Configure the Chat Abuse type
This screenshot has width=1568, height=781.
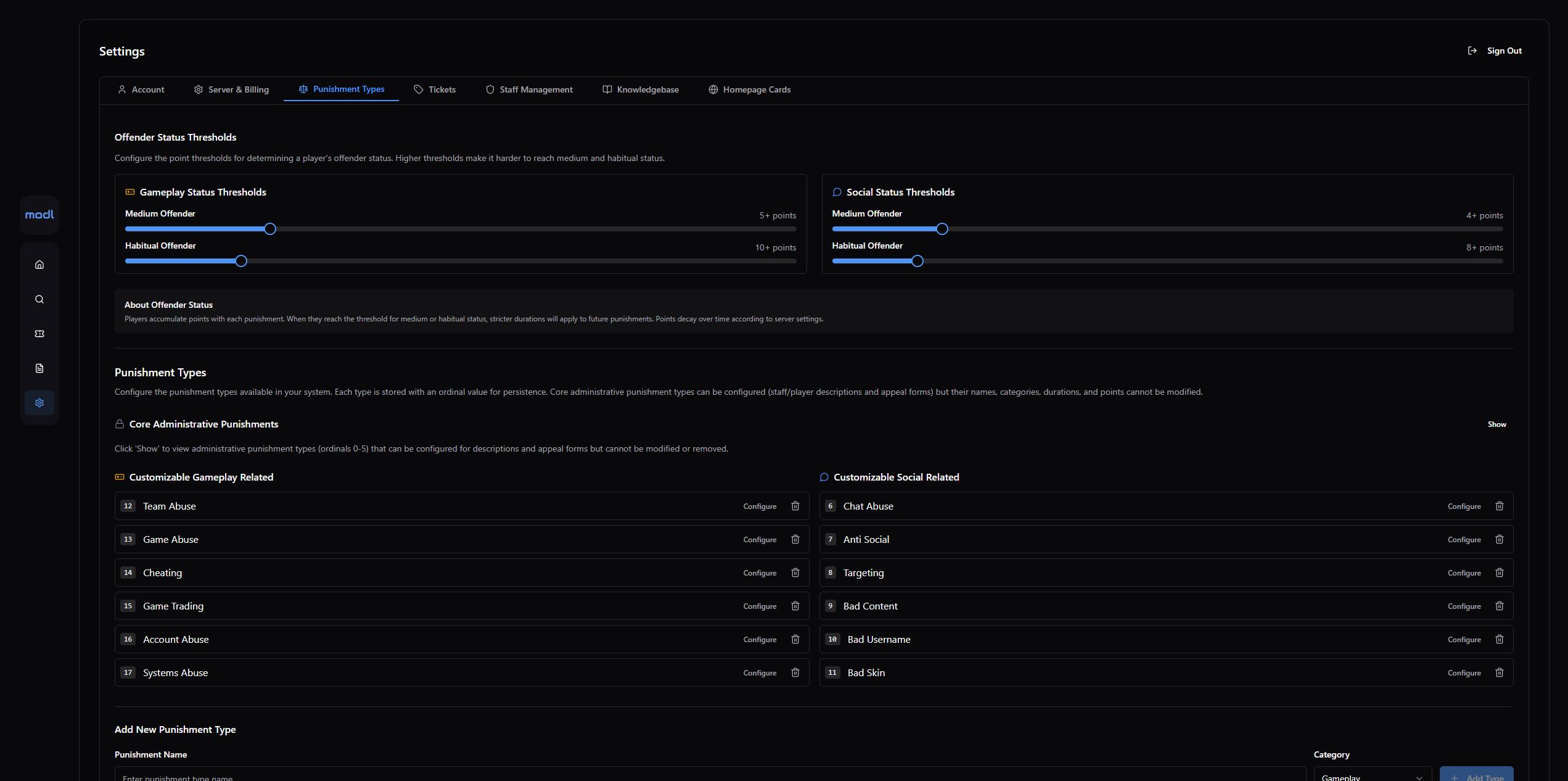point(1464,506)
